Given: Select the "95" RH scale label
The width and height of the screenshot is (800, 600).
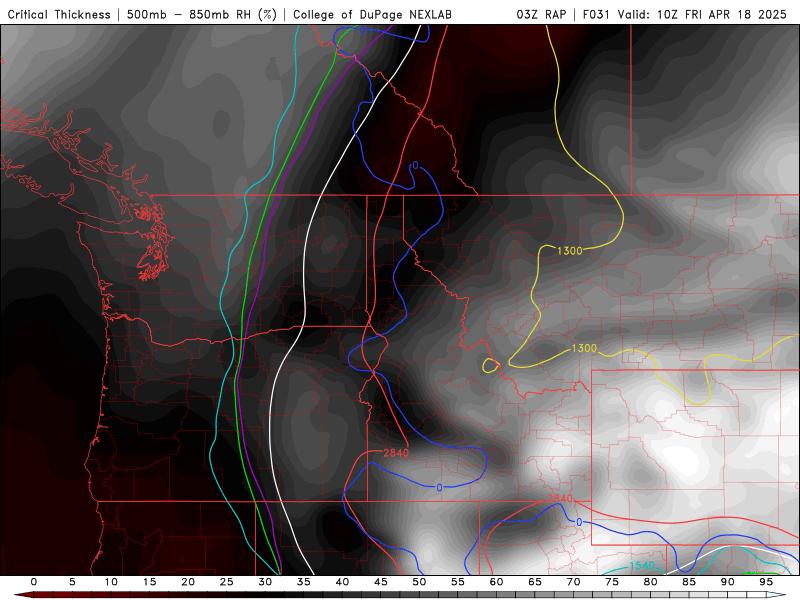Looking at the screenshot, I should click(x=766, y=582).
